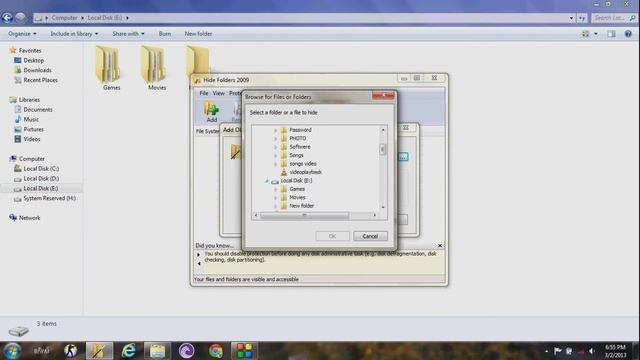Screen dimensions: 640x360
Task: Select the Password folder in the tree
Action: coord(300,130)
